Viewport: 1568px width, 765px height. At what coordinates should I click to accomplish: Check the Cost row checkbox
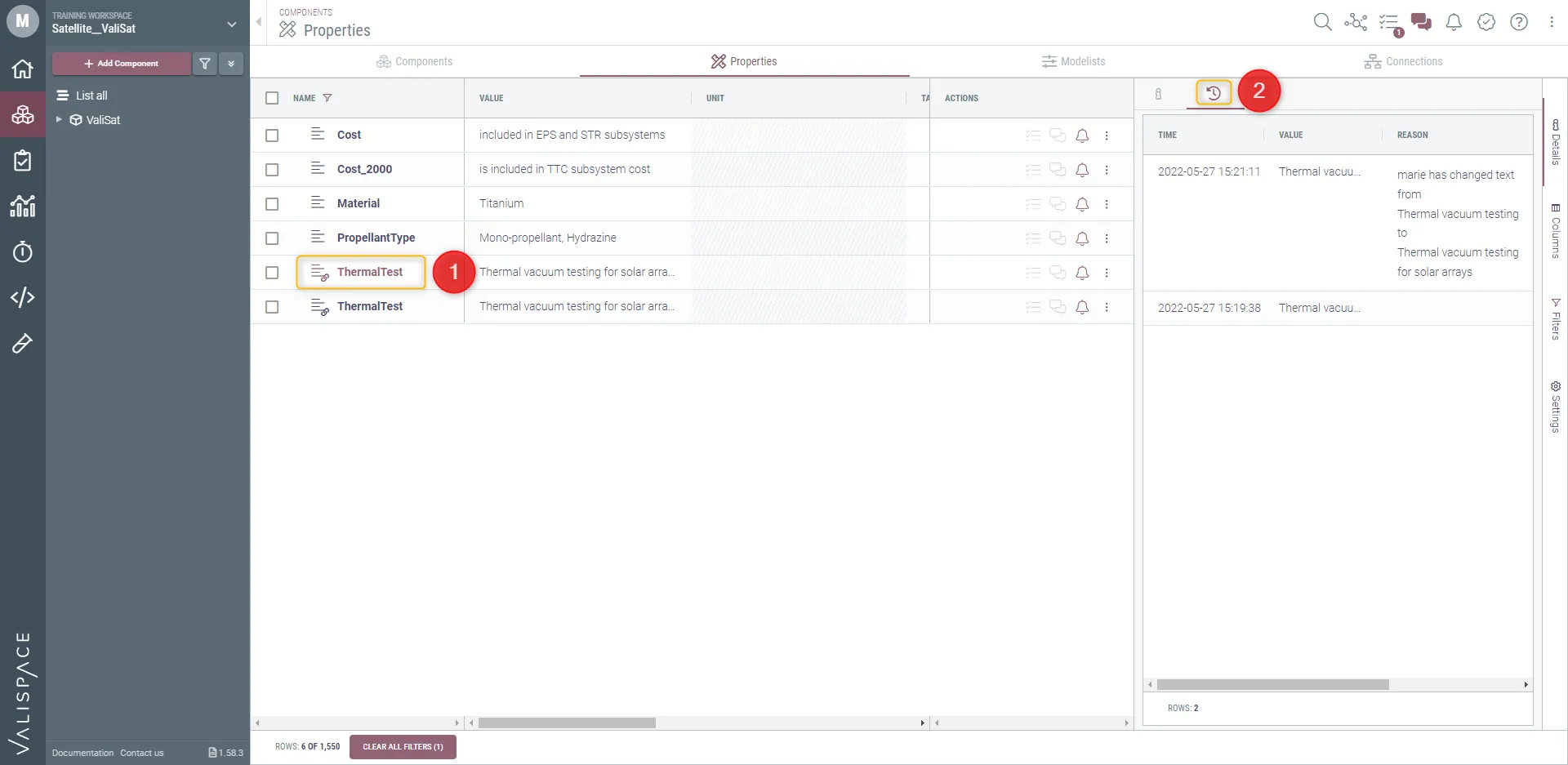click(272, 136)
